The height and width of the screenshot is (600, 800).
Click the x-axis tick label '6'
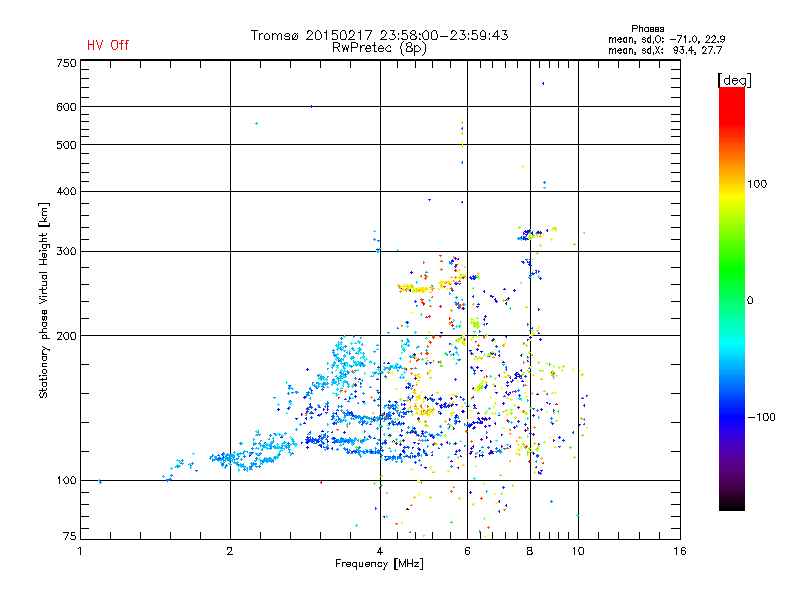[x=467, y=551]
